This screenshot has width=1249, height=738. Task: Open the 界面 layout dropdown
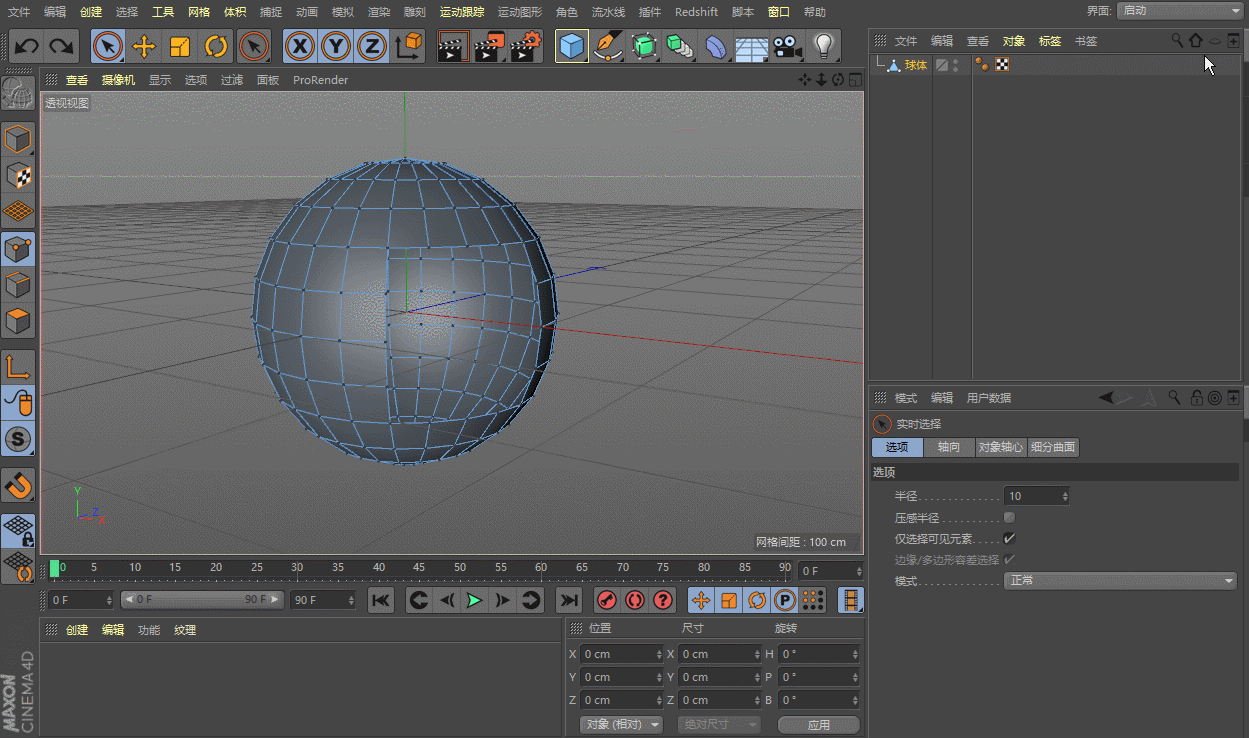pyautogui.click(x=1180, y=11)
